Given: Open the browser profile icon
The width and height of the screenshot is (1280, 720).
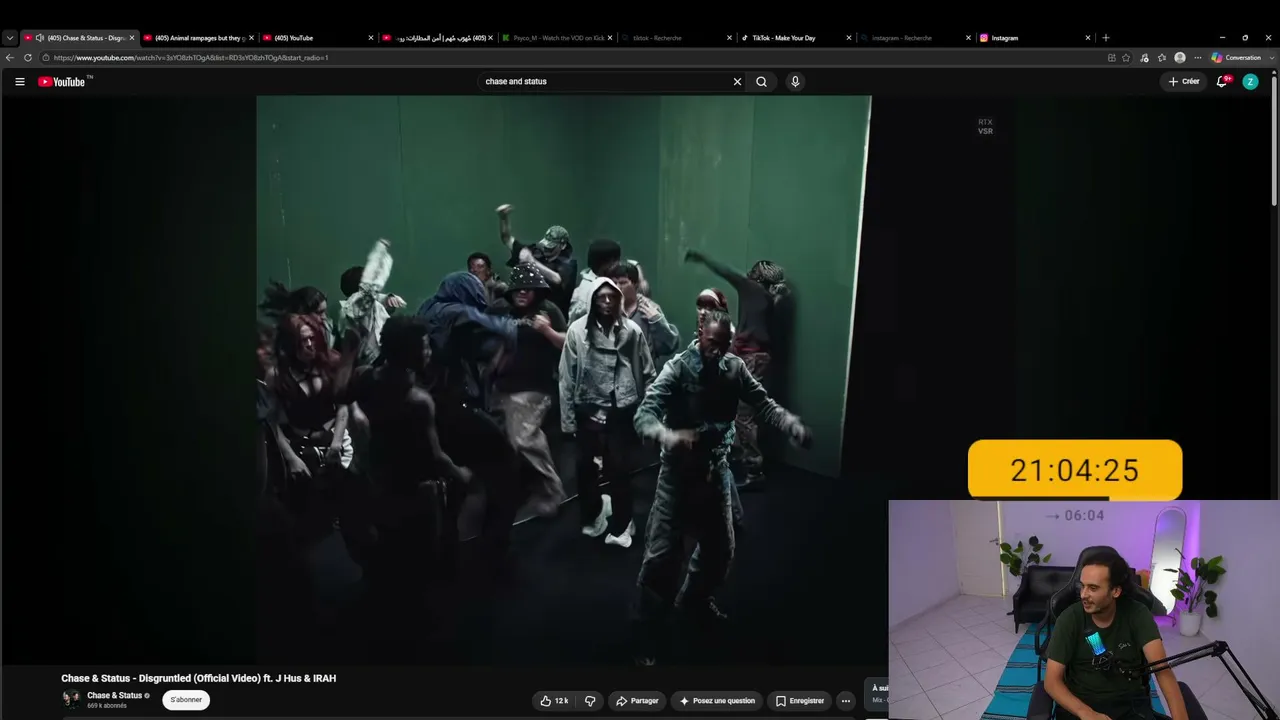Looking at the screenshot, I should [1180, 58].
